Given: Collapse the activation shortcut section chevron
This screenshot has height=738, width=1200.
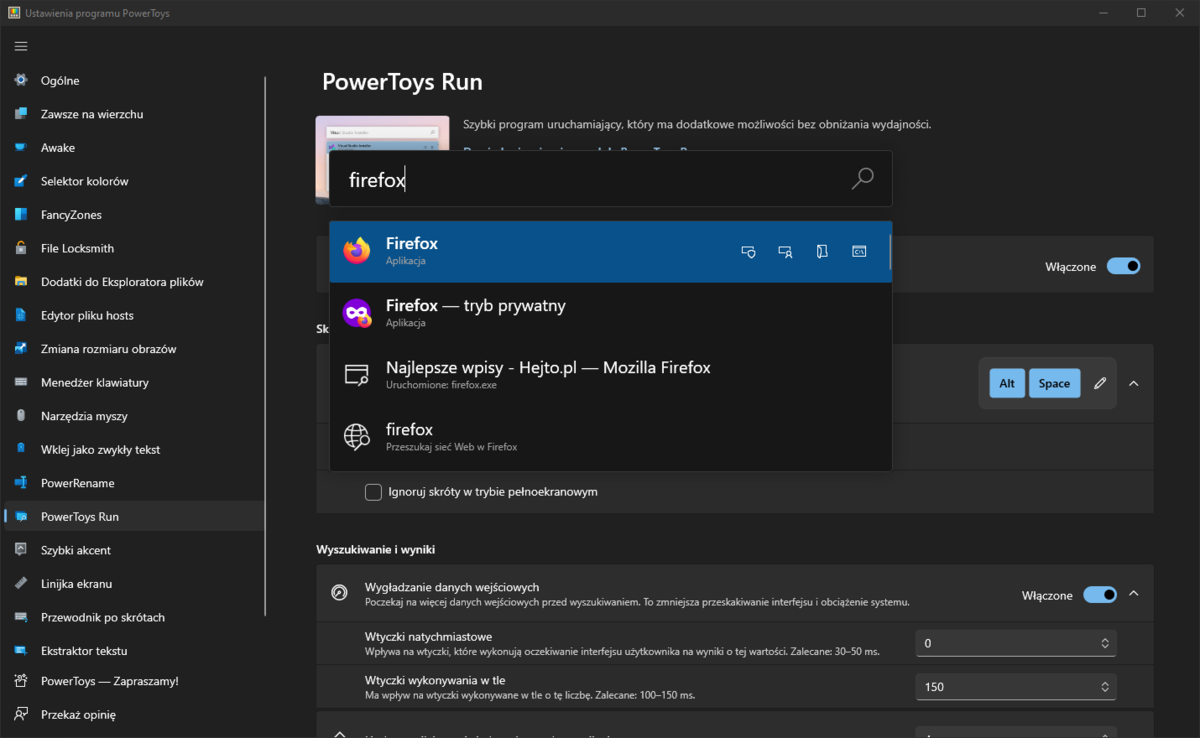Looking at the screenshot, I should (1133, 383).
